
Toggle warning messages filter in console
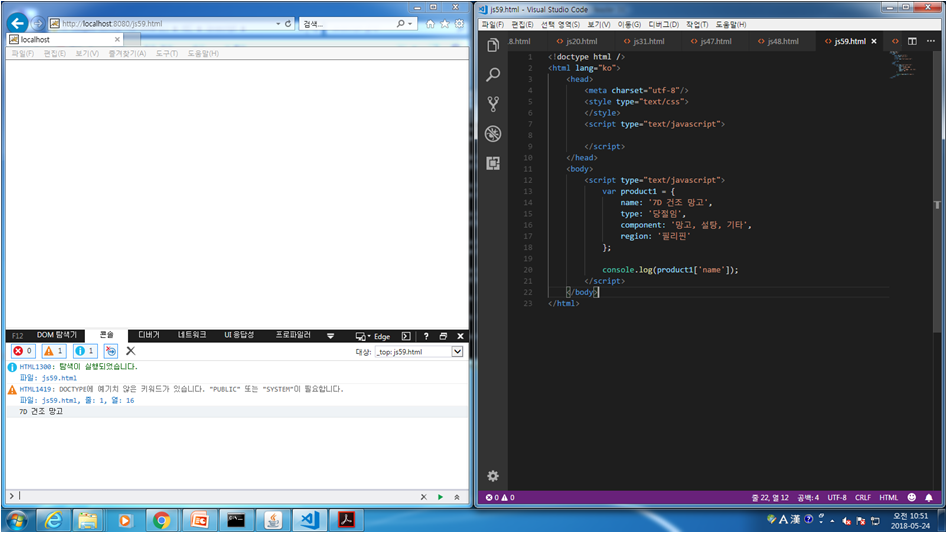(54, 351)
